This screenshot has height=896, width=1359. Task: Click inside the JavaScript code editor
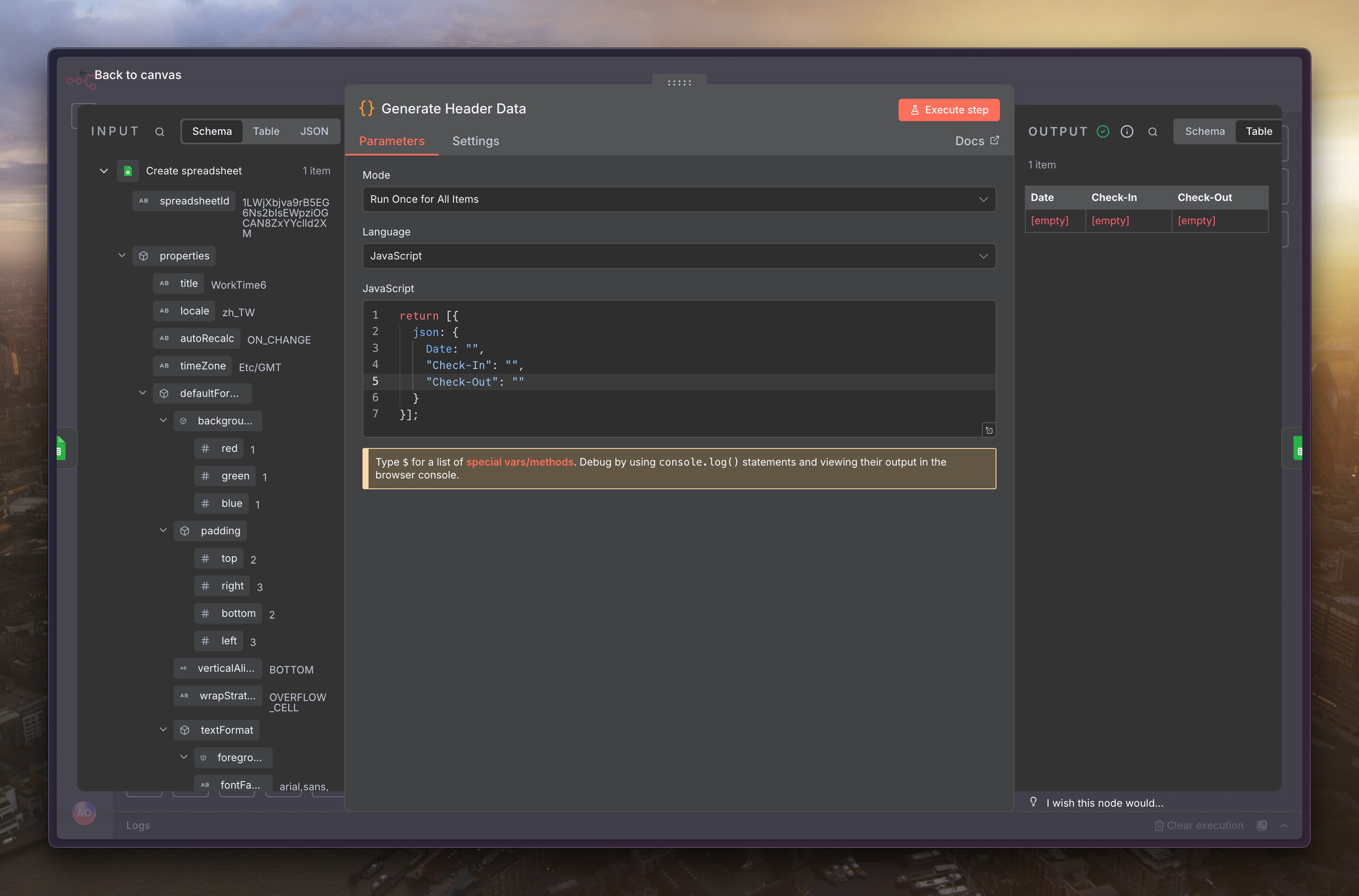[679, 366]
